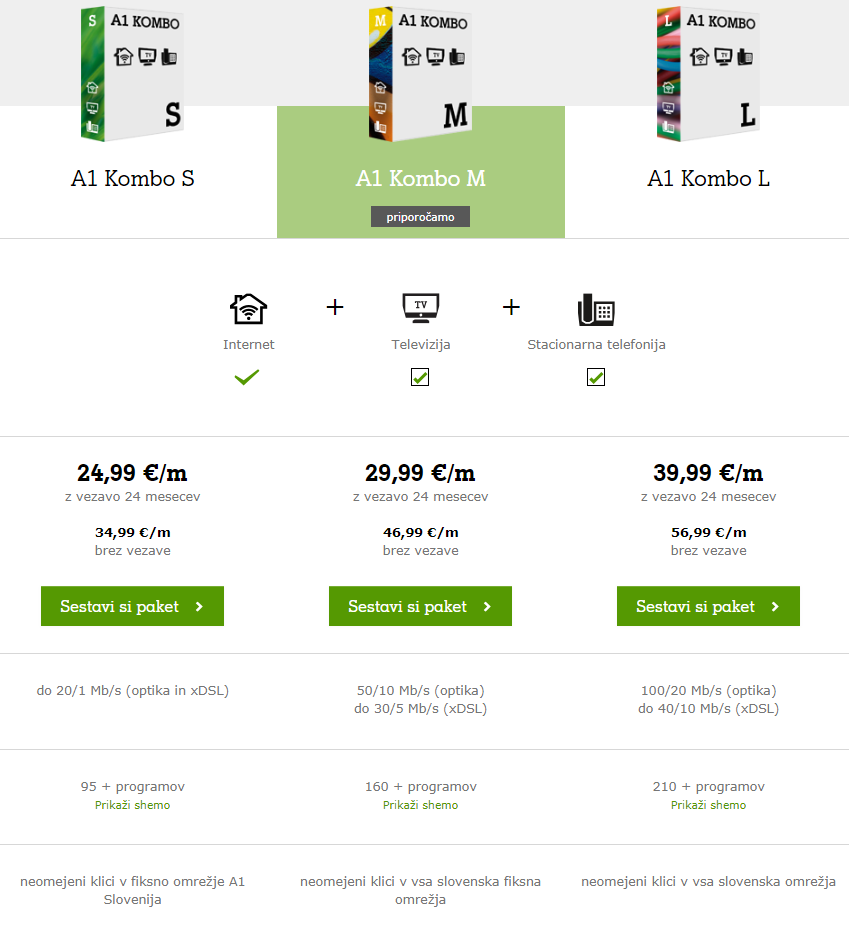Viewport: 849px width, 934px height.
Task: Click the Internet house Wi-Fi icon
Action: click(248, 309)
